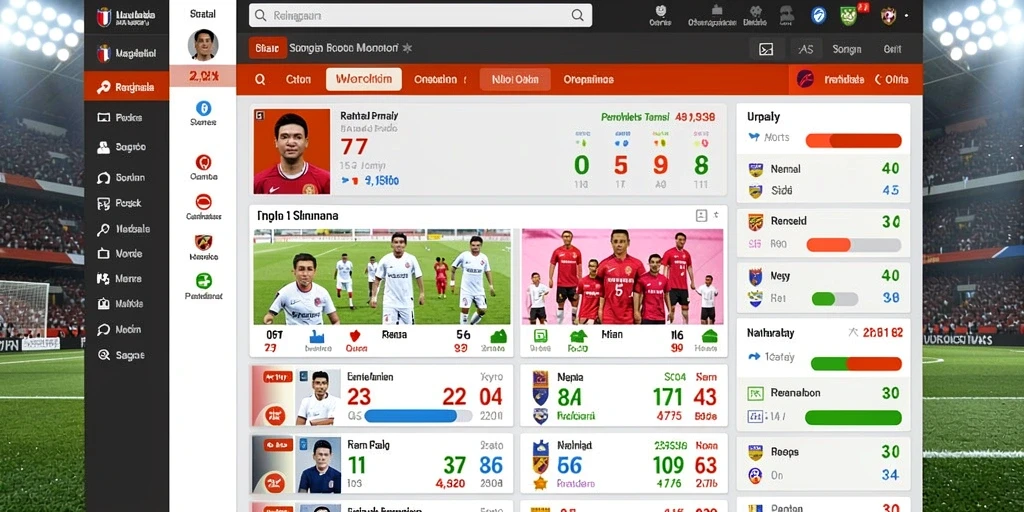
Task: Click the small square icon at the highlights panel top right
Action: click(x=701, y=216)
